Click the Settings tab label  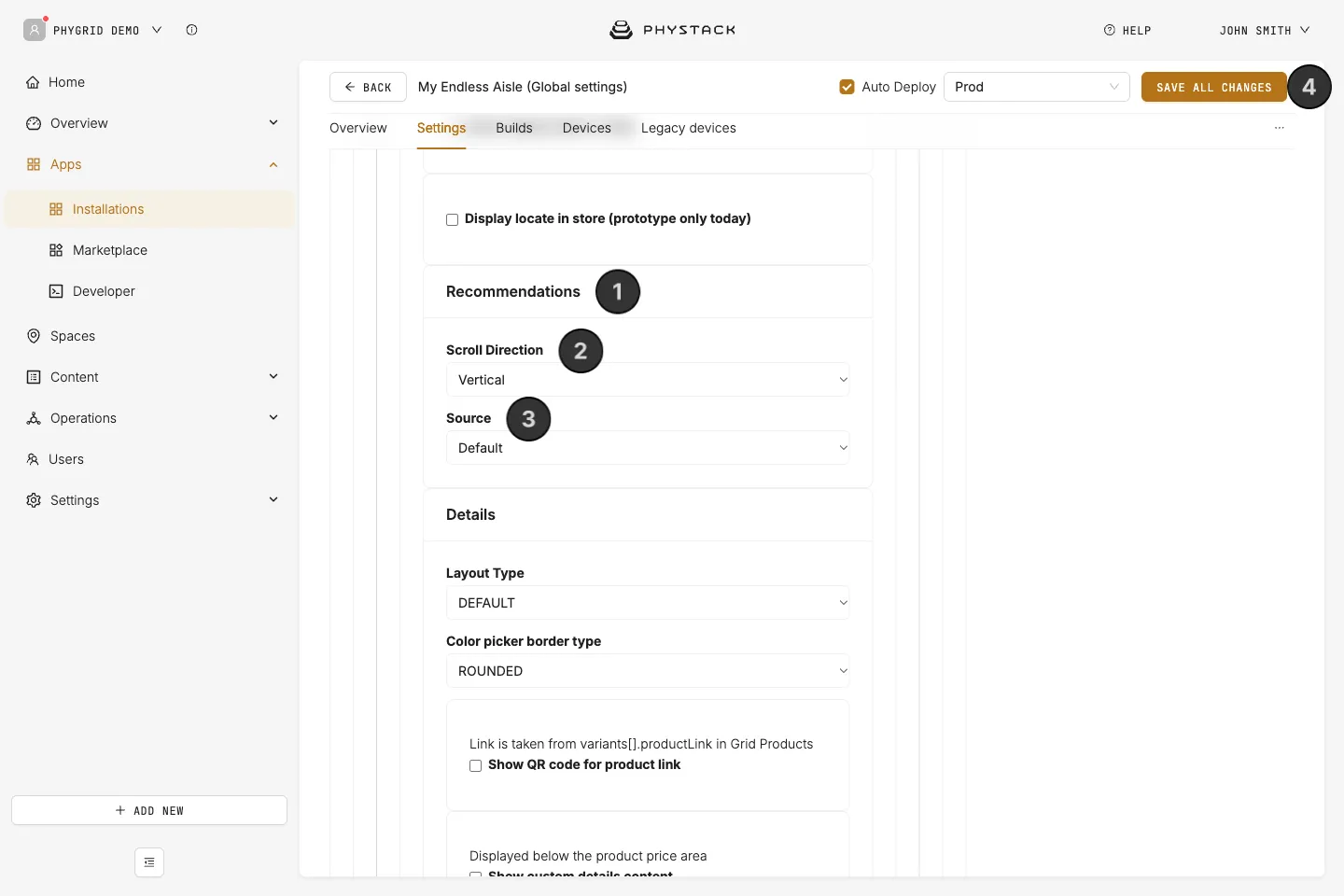point(441,128)
